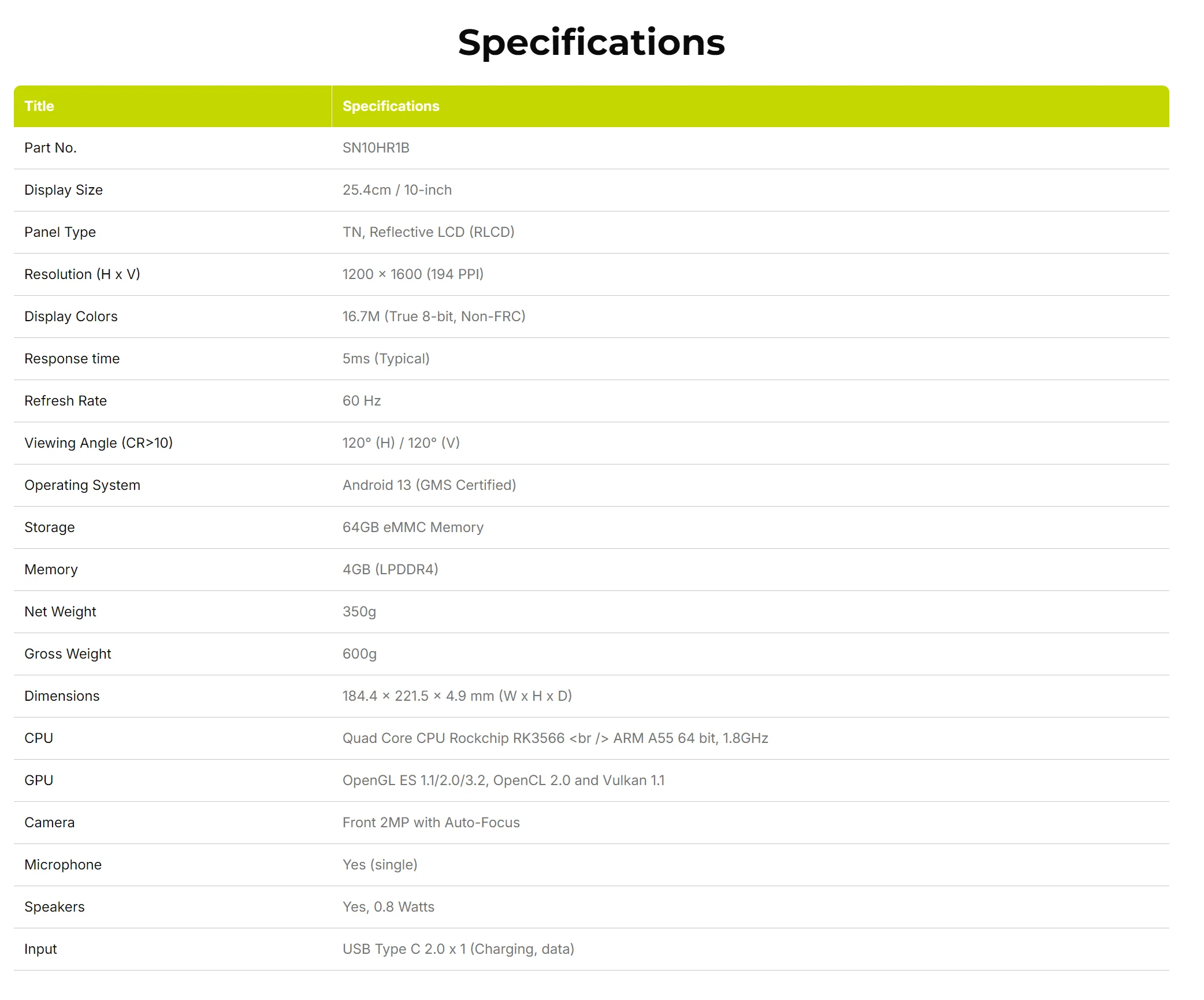Click the 1200 × 1600 resolution value

coord(413,274)
